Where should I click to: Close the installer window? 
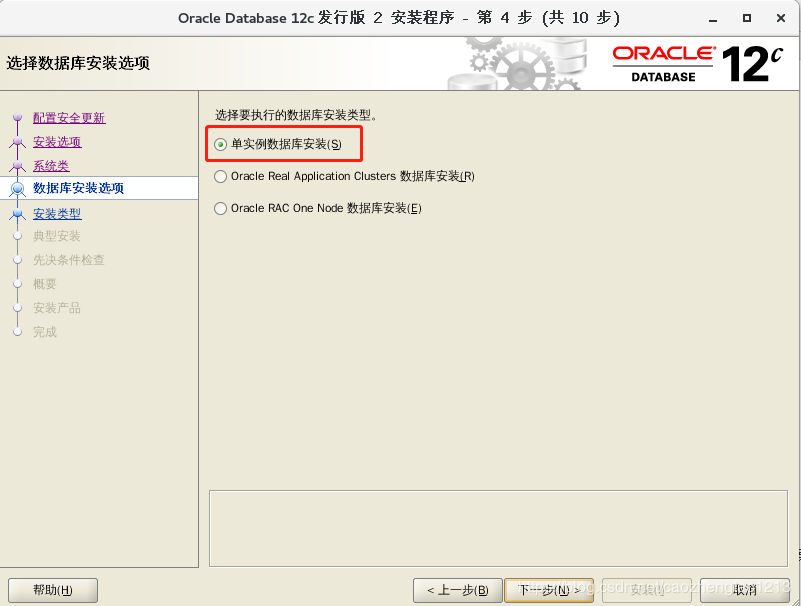click(x=781, y=18)
